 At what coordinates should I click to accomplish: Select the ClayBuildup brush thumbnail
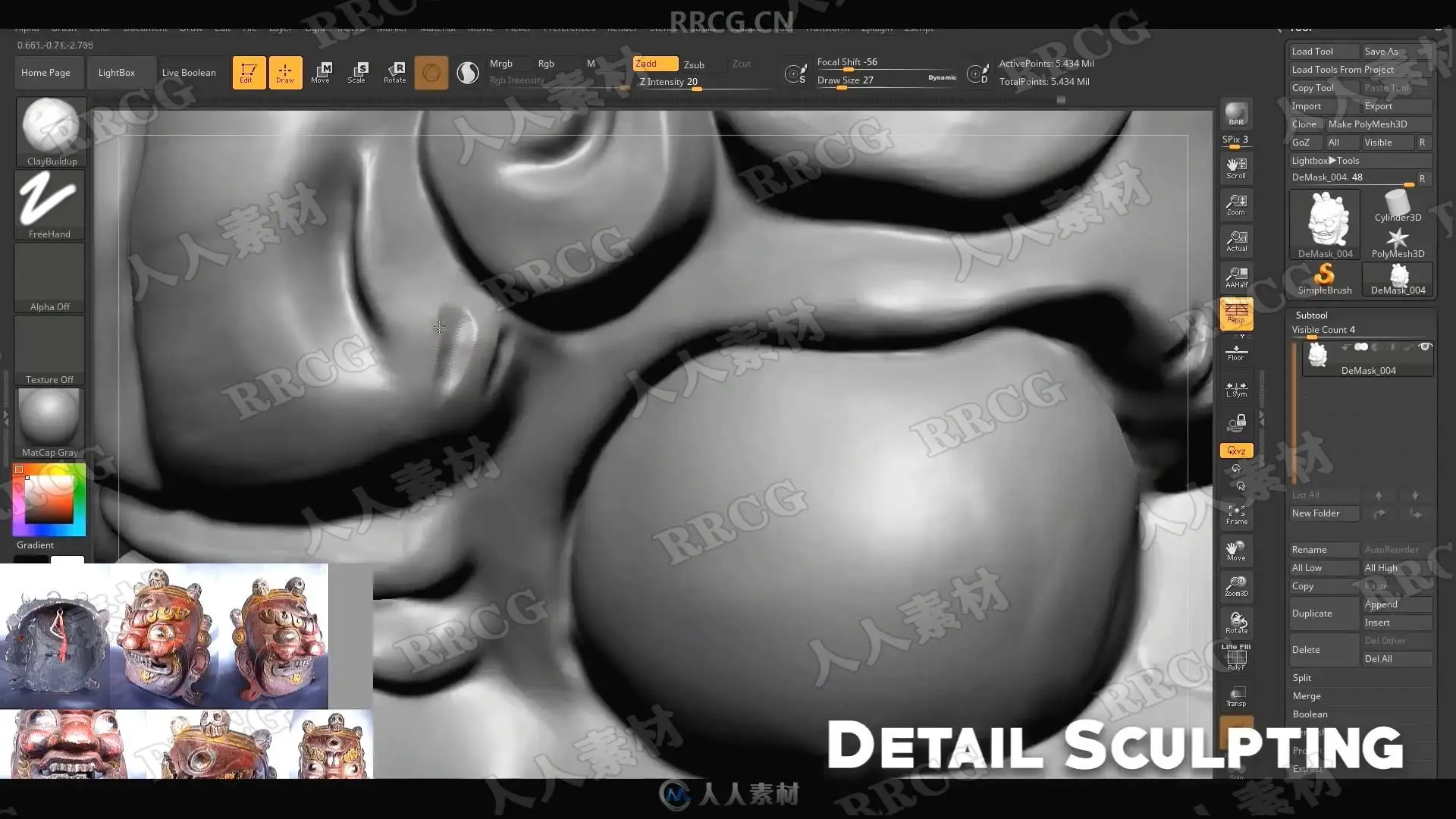(x=50, y=131)
